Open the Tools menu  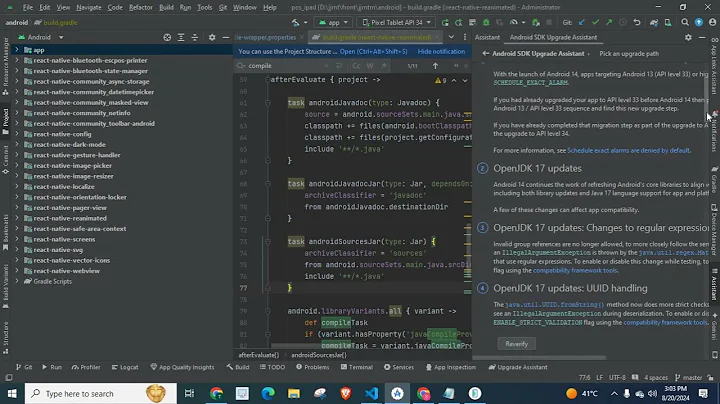coord(204,7)
